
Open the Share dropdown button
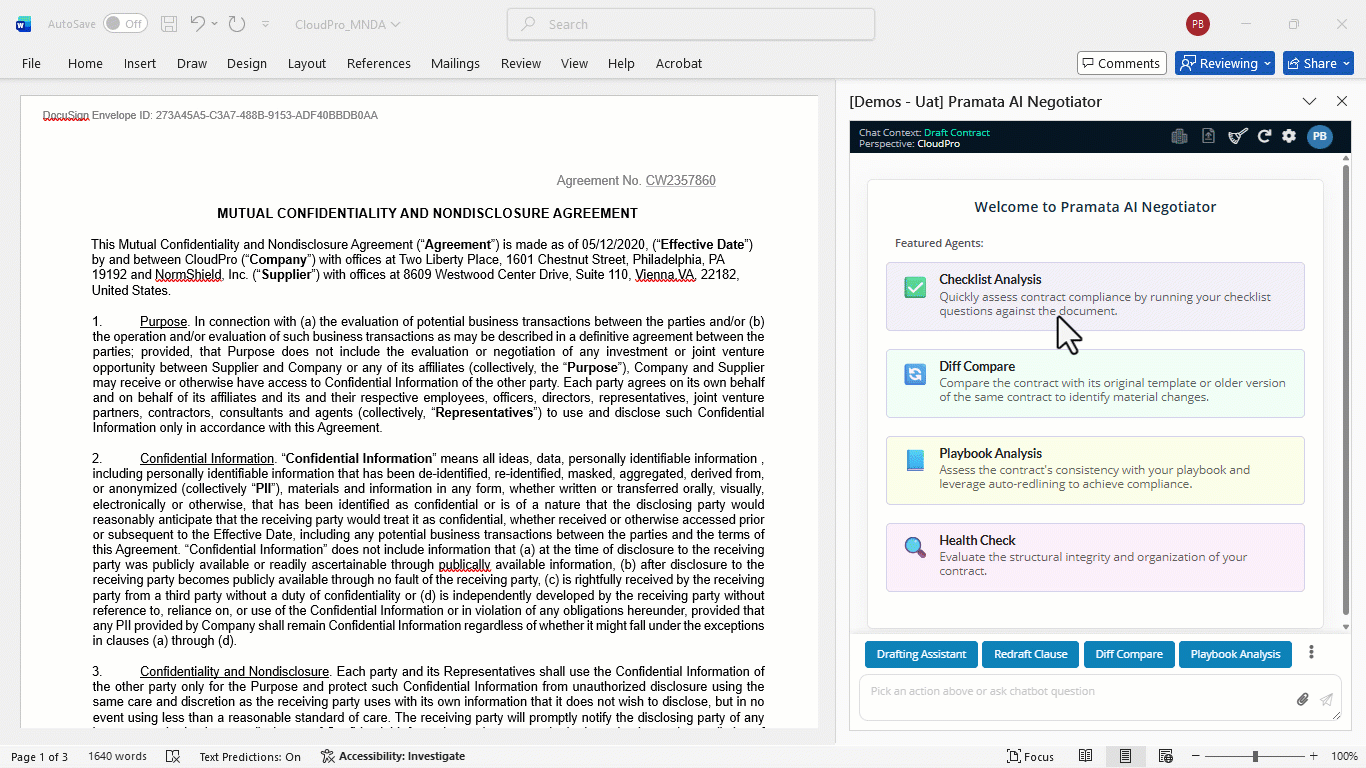pyautogui.click(x=1318, y=63)
